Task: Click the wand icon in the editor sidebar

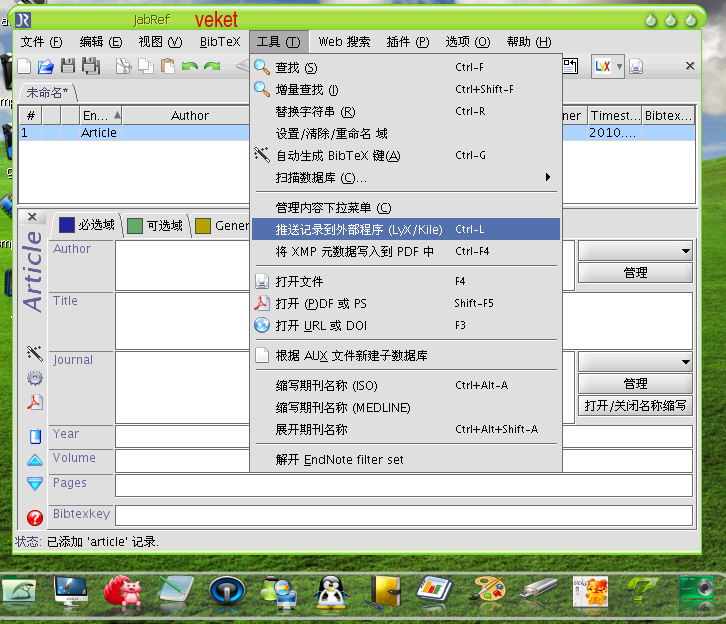Action: [x=35, y=353]
